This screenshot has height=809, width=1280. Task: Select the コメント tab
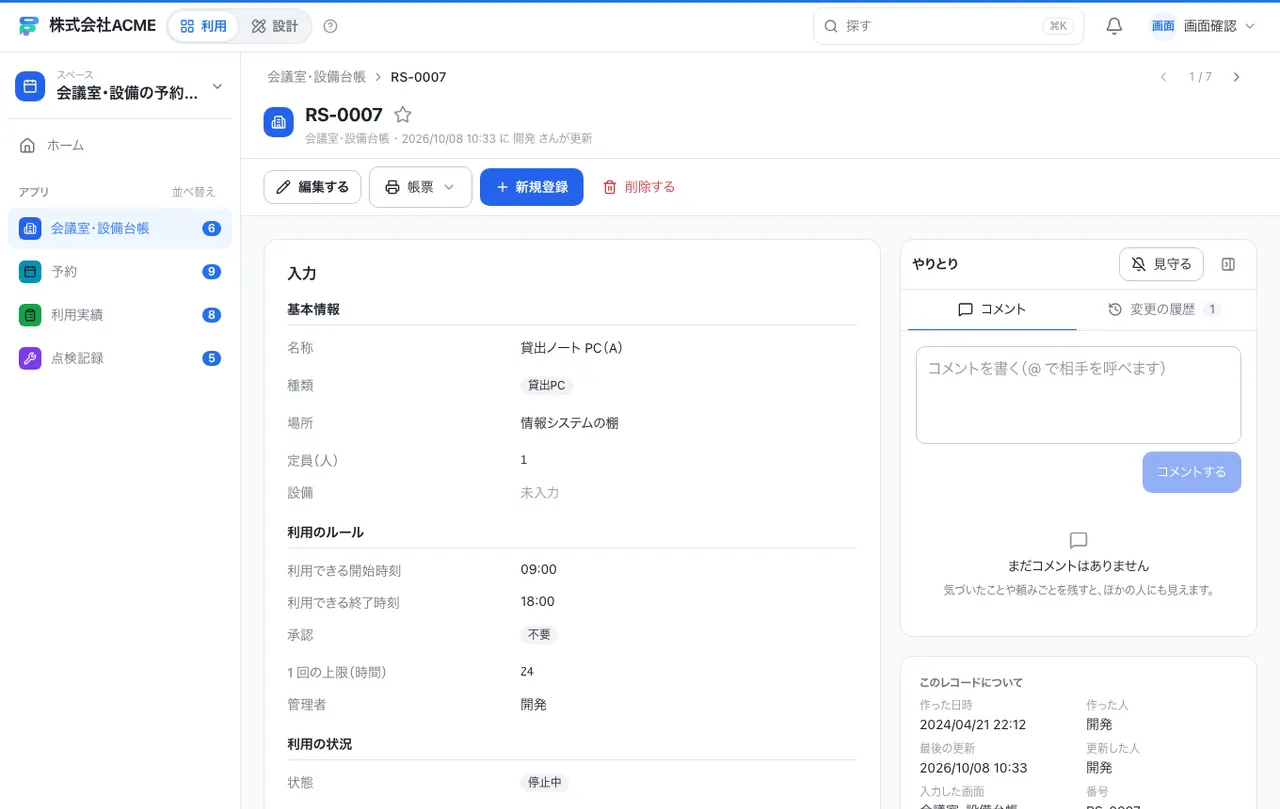point(992,310)
